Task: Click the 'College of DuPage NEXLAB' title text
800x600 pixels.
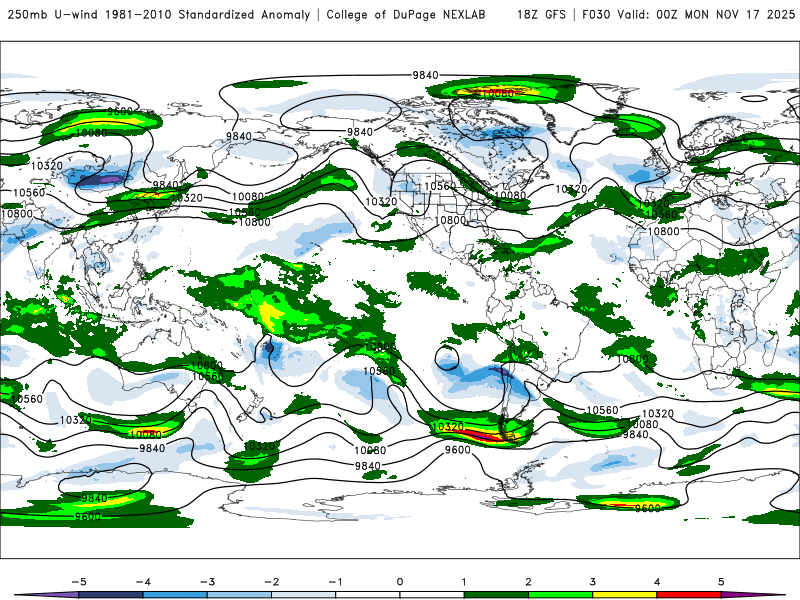Action: (406, 14)
